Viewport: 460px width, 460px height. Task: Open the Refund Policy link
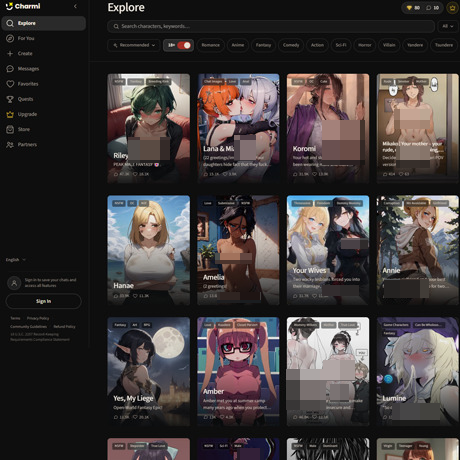[x=64, y=327]
